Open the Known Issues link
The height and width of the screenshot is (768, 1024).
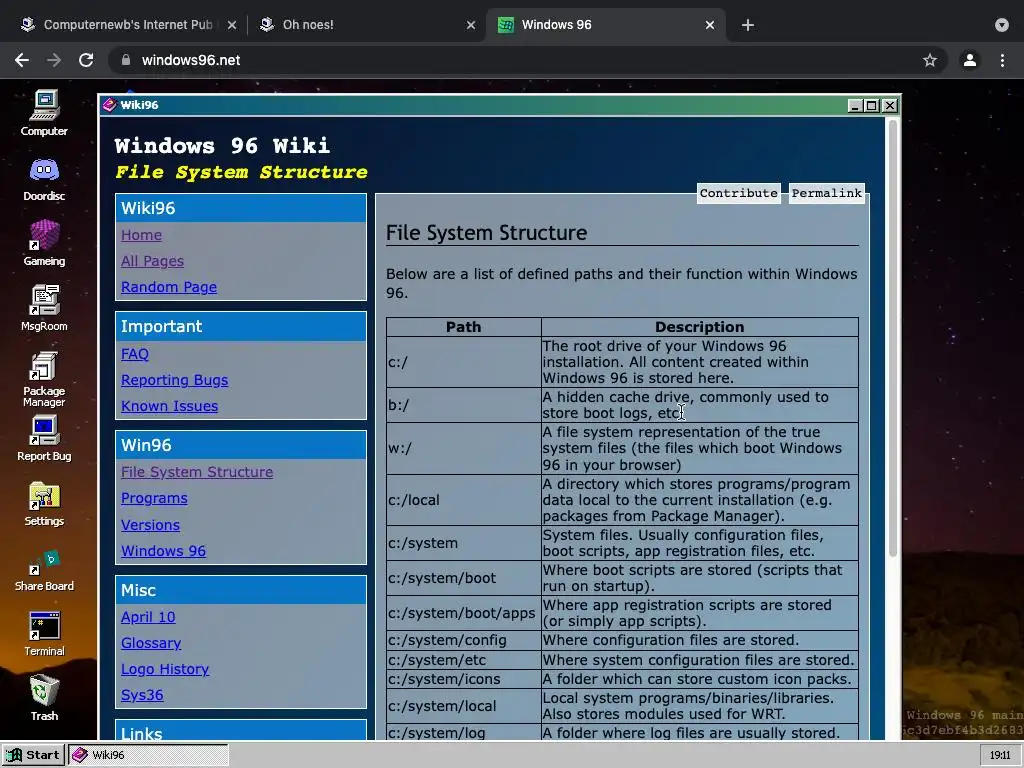click(x=169, y=406)
